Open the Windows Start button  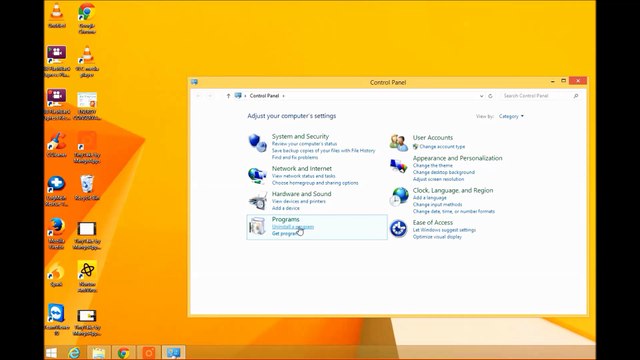(51, 353)
